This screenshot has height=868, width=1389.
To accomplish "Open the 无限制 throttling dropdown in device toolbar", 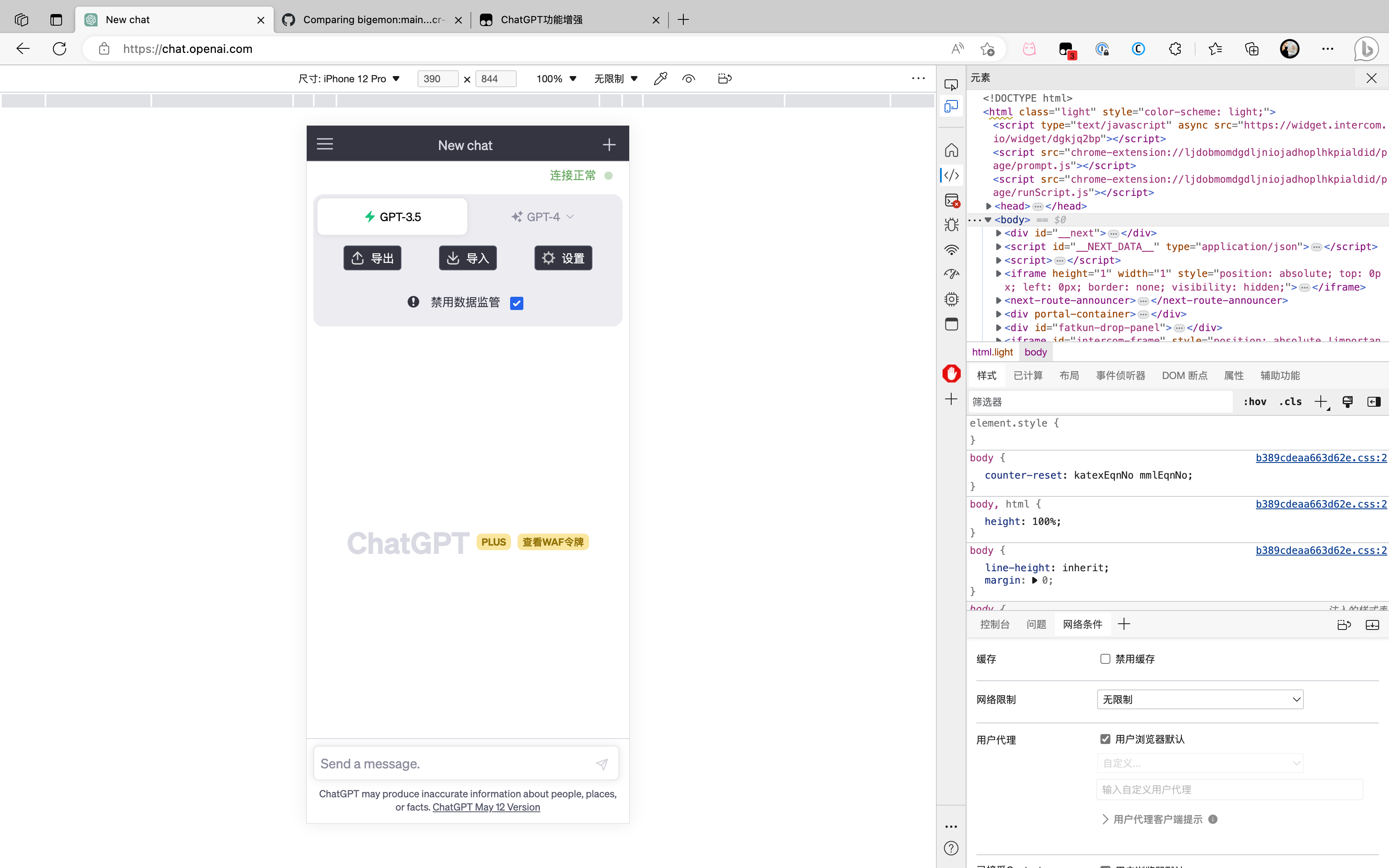I will coord(616,79).
